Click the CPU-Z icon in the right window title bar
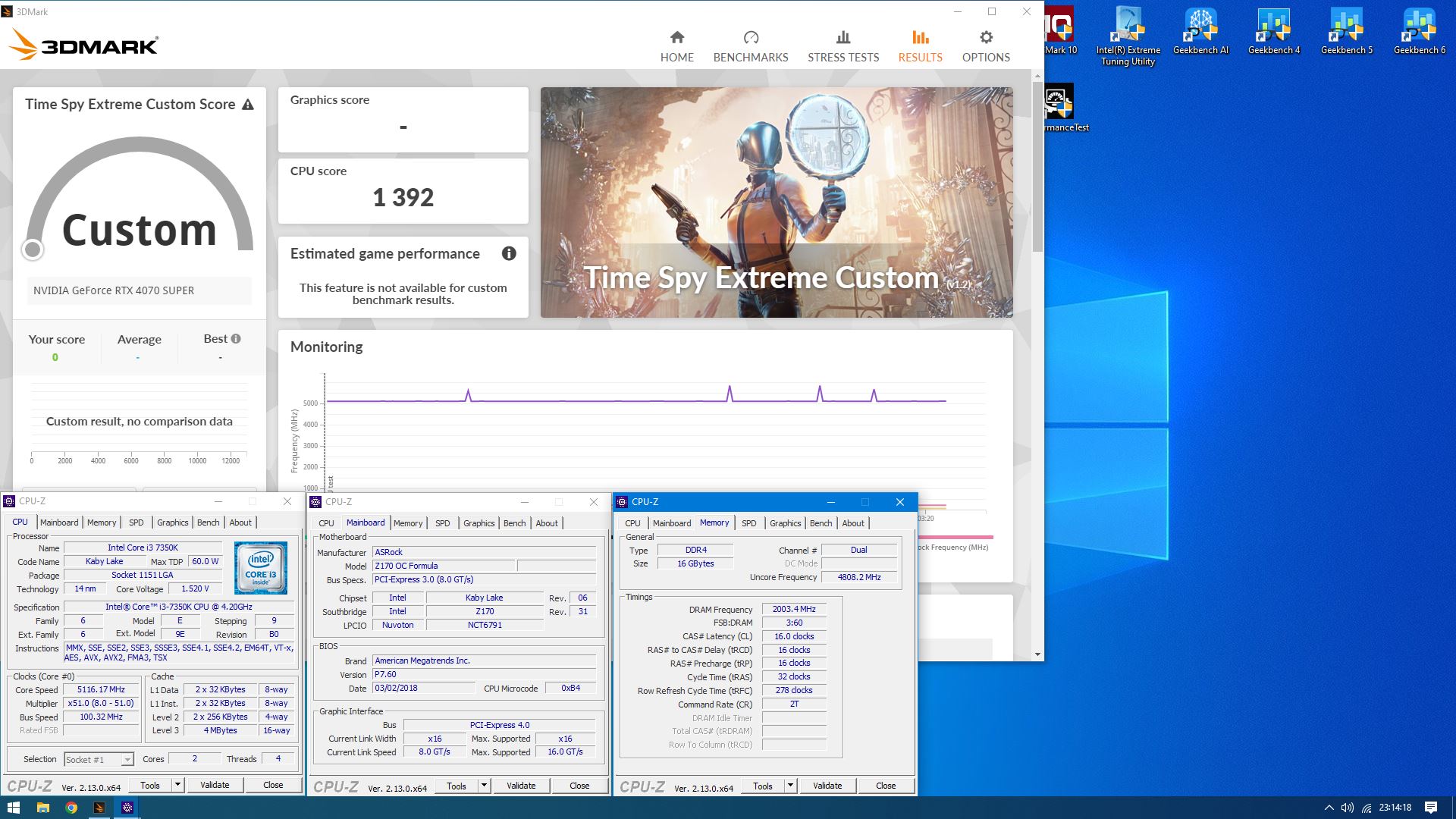Viewport: 1456px width, 819px height. click(622, 502)
